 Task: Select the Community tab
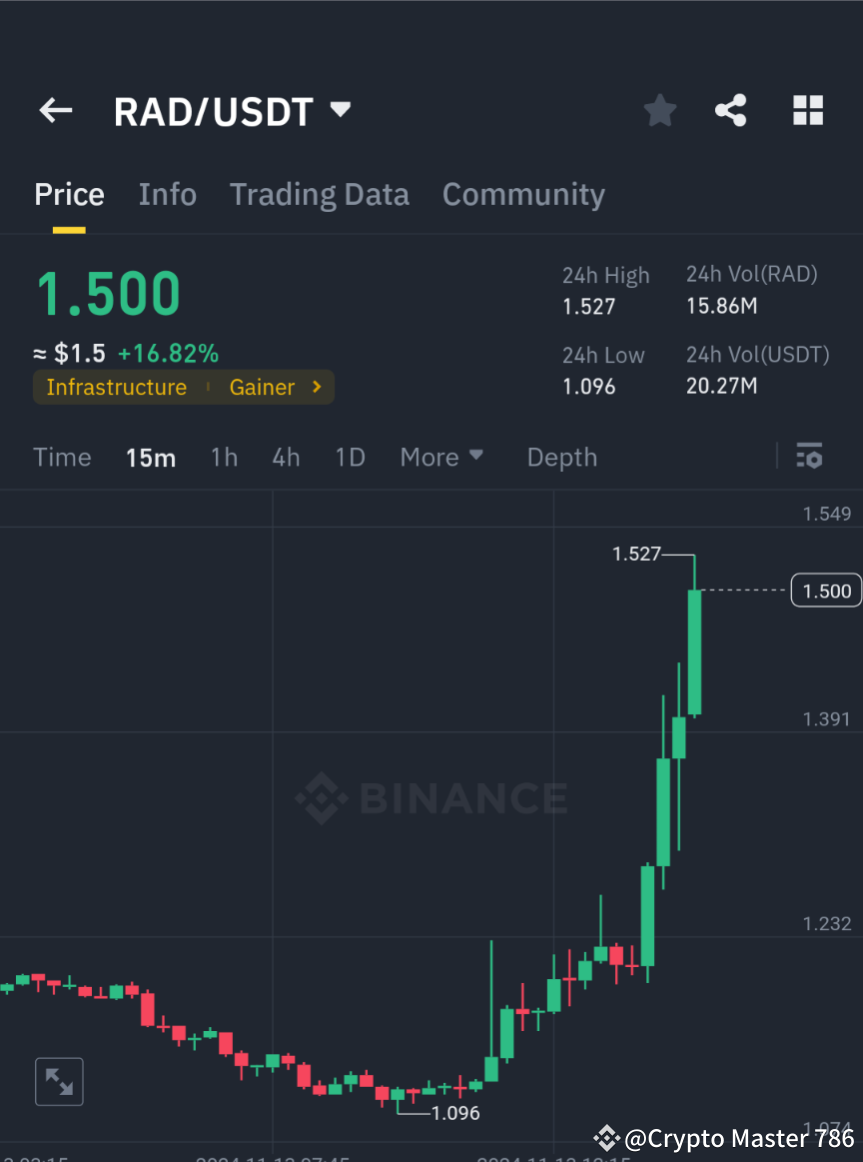523,194
